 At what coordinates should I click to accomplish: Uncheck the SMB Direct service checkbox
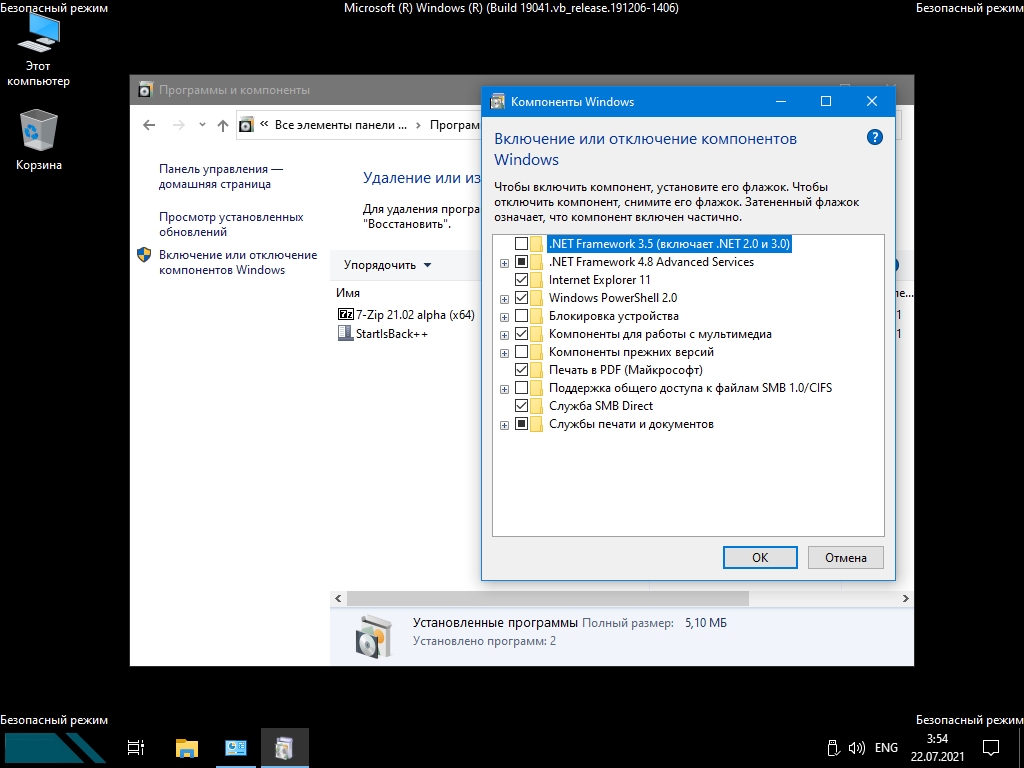(x=521, y=406)
